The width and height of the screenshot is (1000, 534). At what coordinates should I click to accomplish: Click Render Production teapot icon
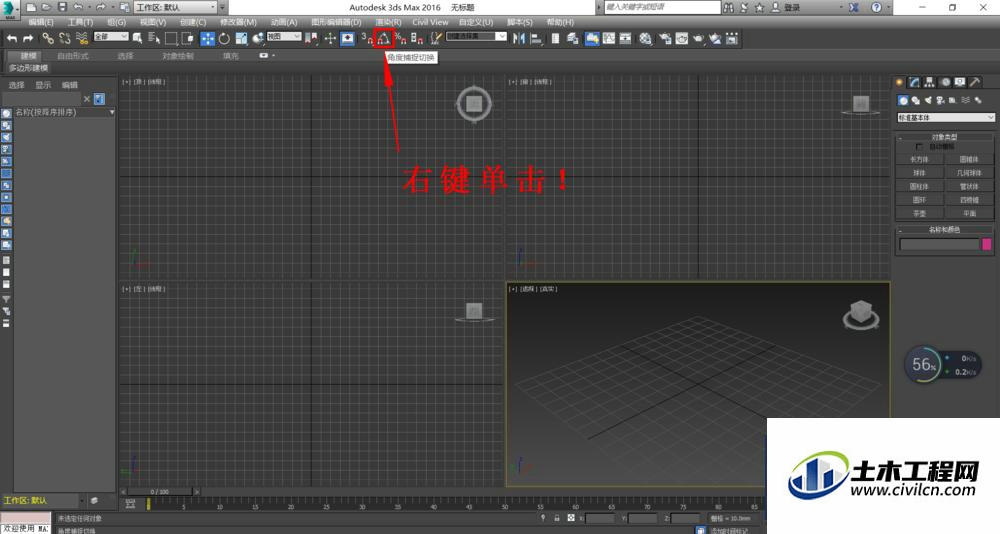click(699, 38)
